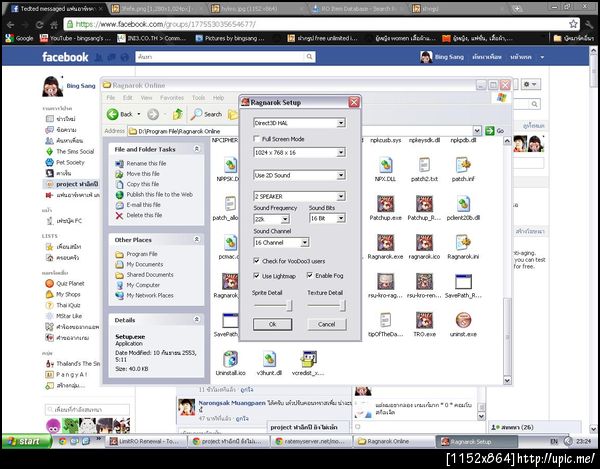This screenshot has height=469, width=600.
Task: Open Explorer File menu
Action: click(x=111, y=98)
